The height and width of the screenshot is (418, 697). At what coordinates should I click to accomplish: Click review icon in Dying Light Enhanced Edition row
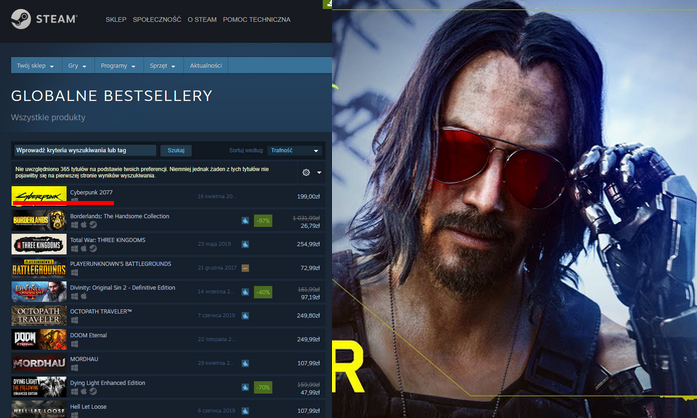[245, 387]
